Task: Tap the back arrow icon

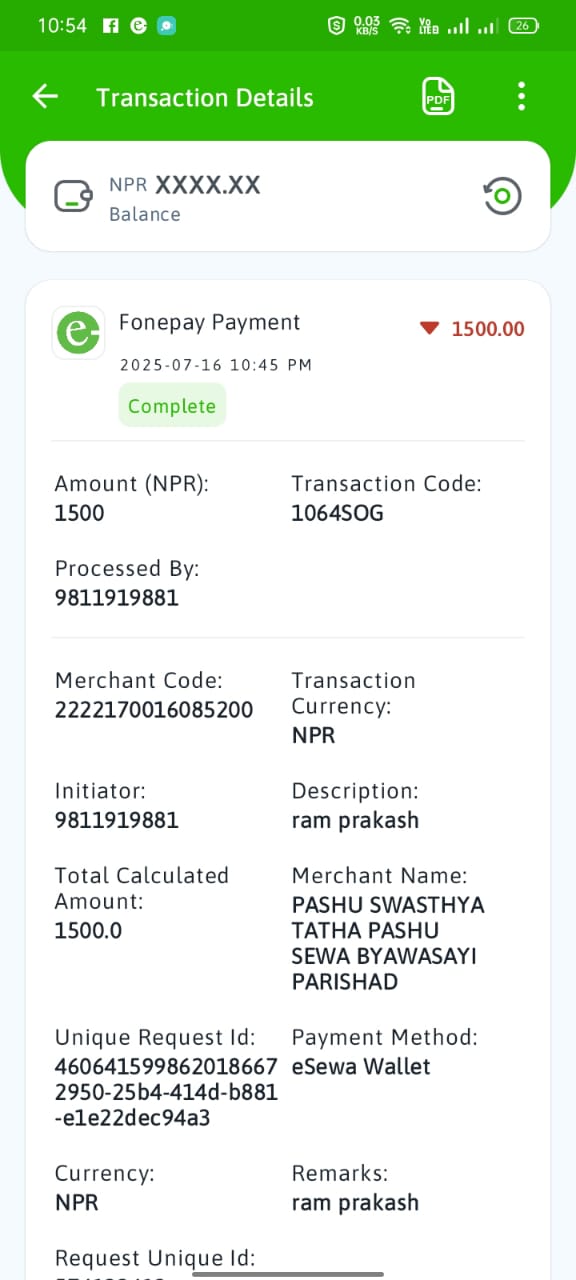Action: (x=45, y=96)
